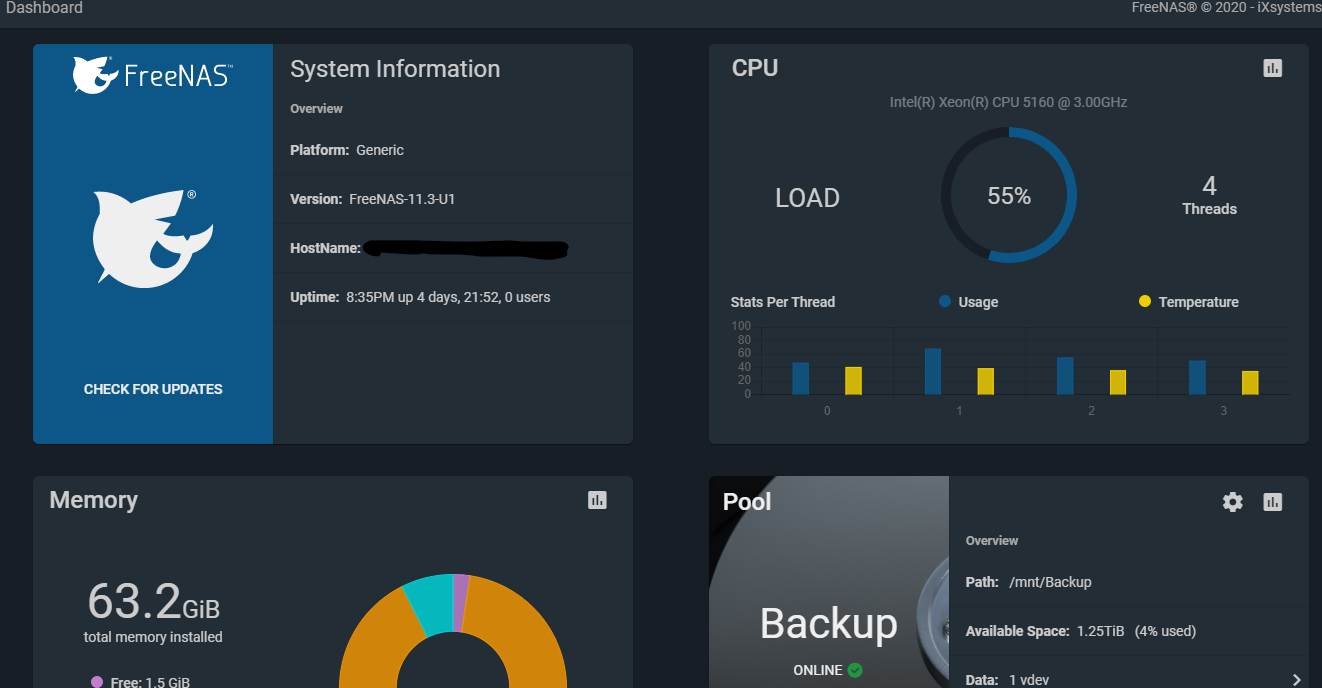Click the green ONLINE status checkmark
The height and width of the screenshot is (688, 1322).
[x=855, y=670]
